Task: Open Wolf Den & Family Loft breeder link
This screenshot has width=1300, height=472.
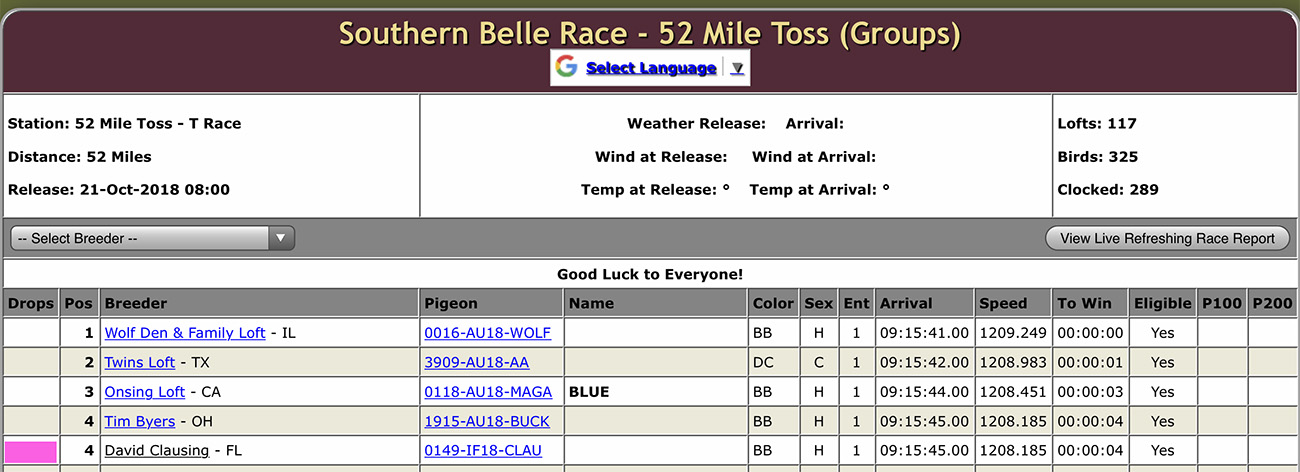Action: [x=185, y=333]
